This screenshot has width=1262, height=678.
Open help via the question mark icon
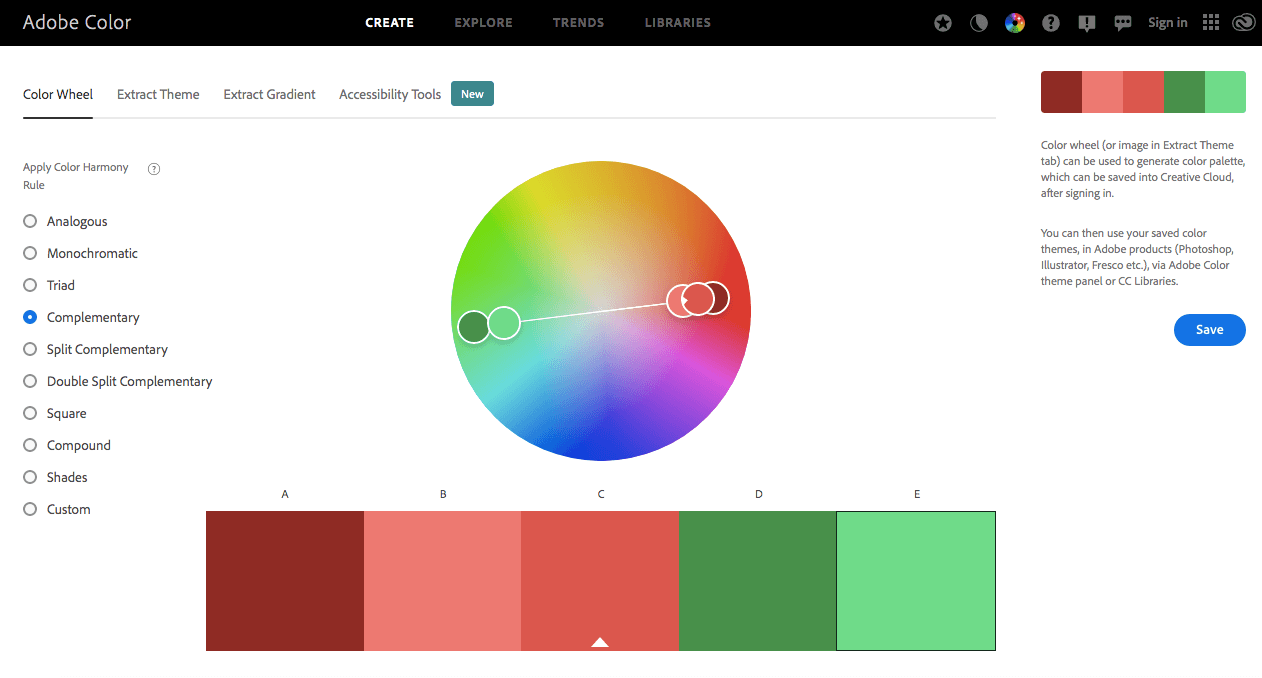click(1051, 23)
